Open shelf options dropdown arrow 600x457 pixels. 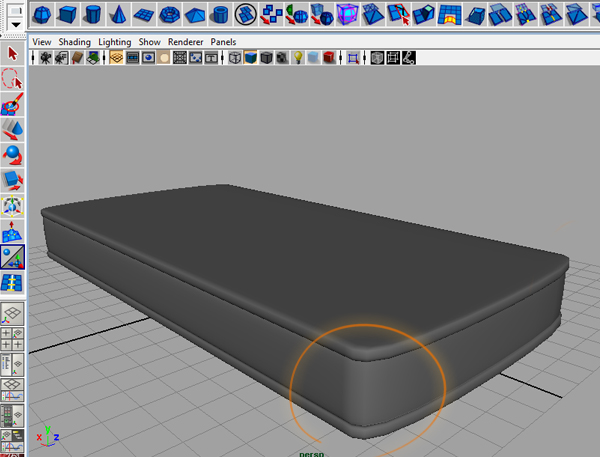tap(16, 24)
